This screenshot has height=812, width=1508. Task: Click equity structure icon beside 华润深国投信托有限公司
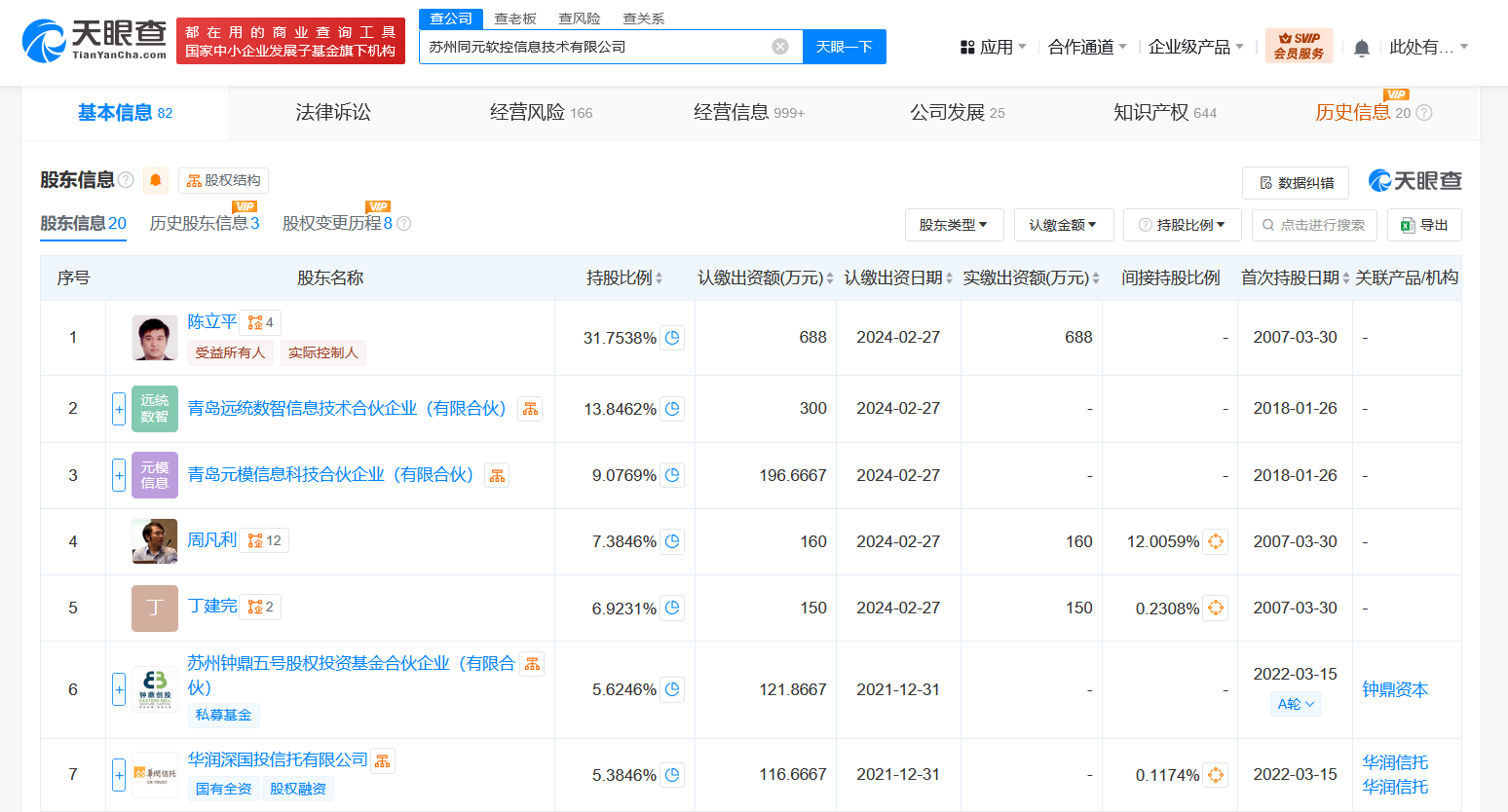click(383, 760)
